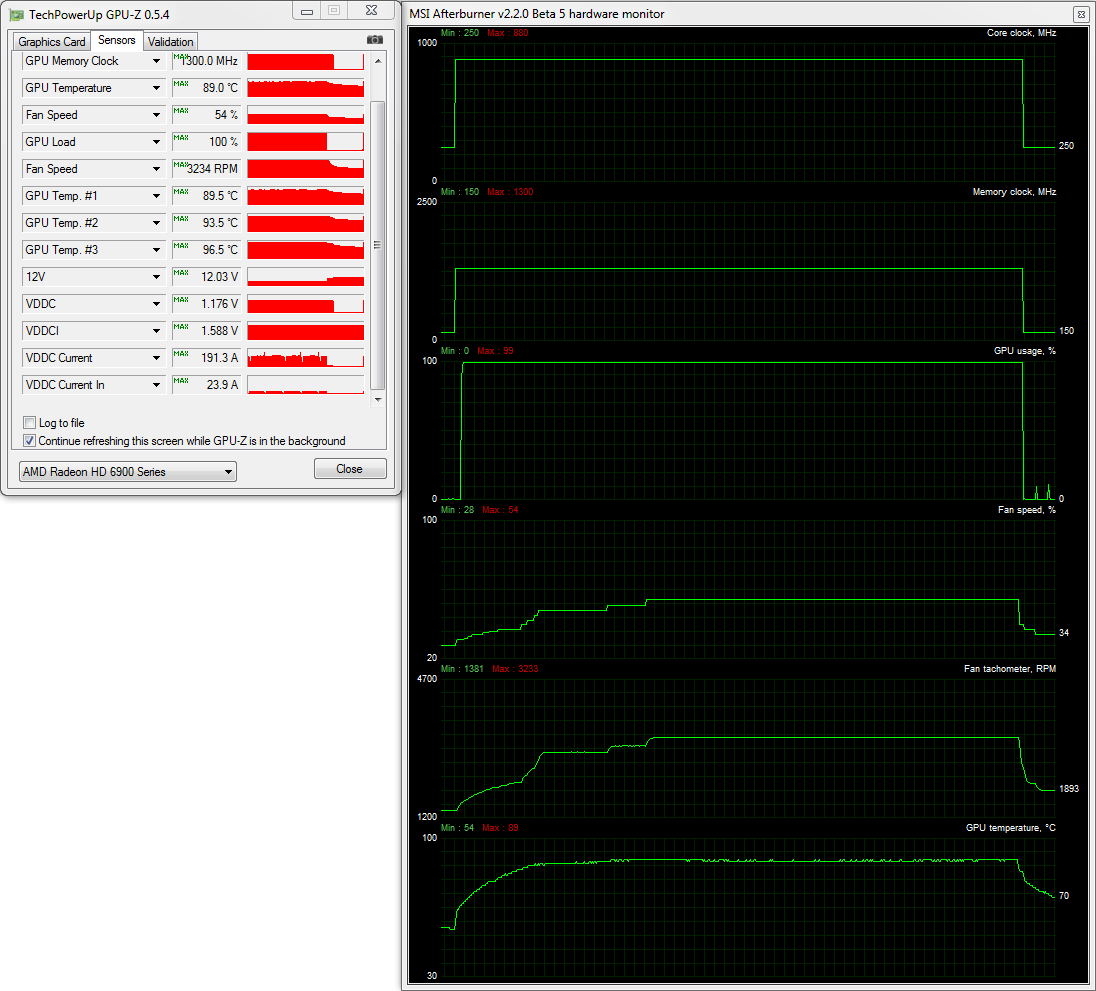Enable the Log to file checkbox
Viewport: 1096px width, 991px height.
click(29, 423)
